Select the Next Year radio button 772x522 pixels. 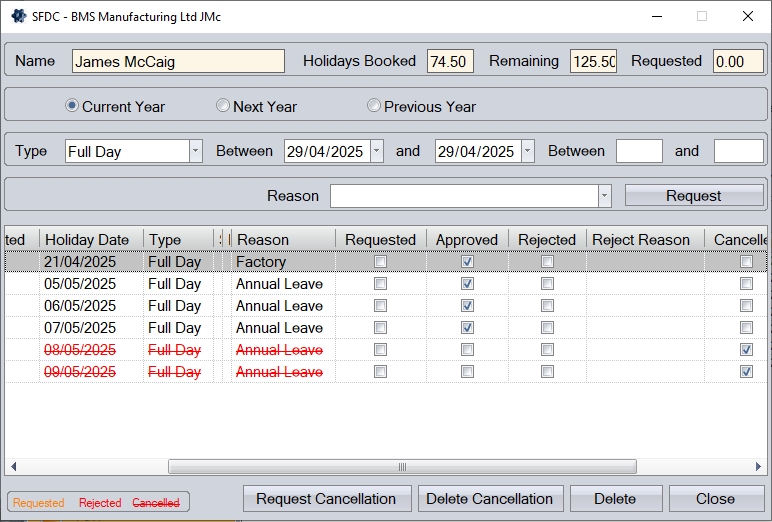tap(223, 106)
